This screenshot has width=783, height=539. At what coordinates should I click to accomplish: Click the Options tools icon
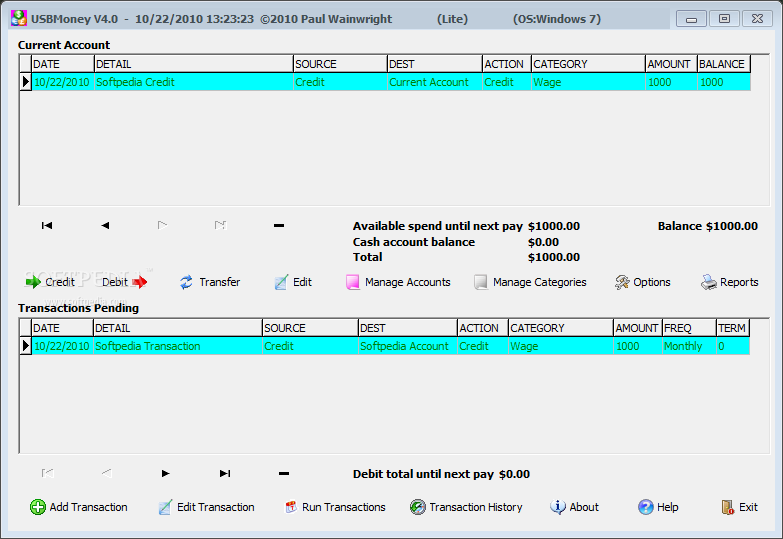pyautogui.click(x=622, y=282)
